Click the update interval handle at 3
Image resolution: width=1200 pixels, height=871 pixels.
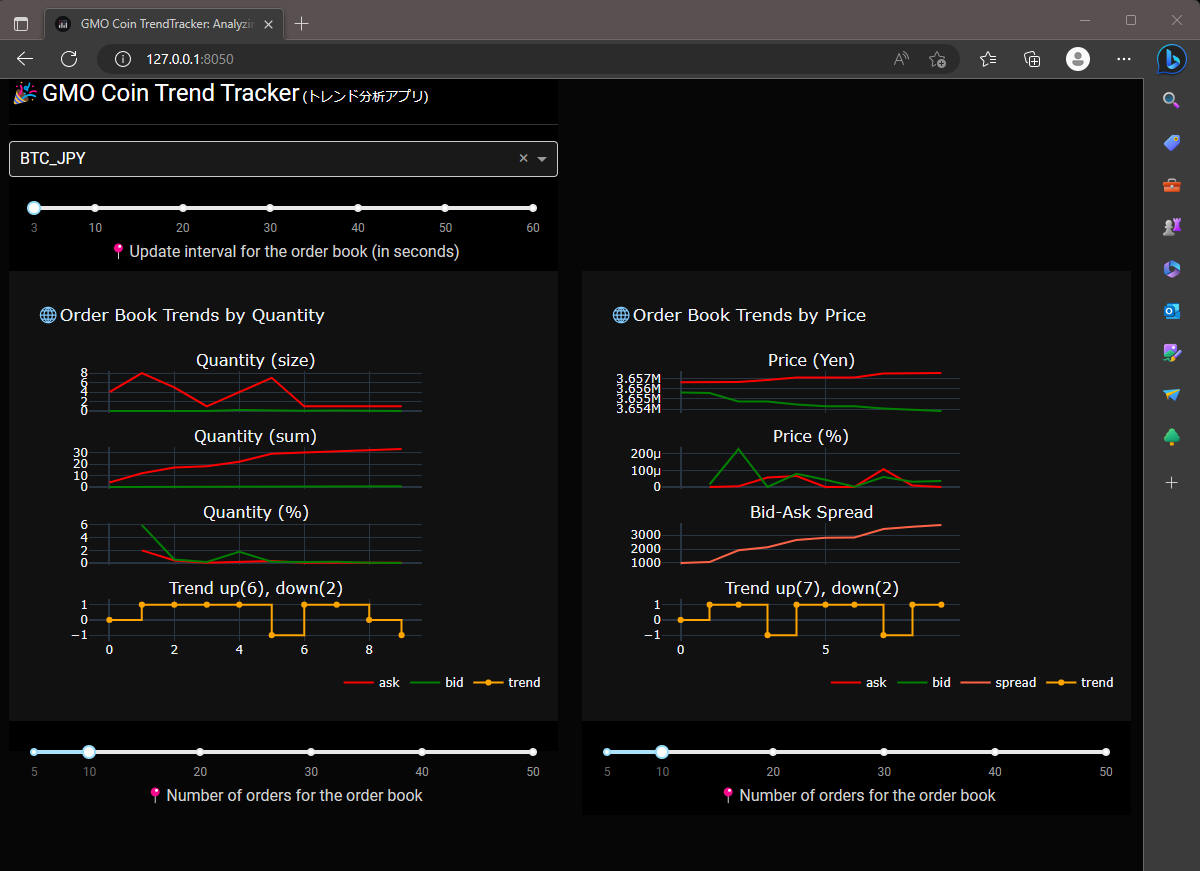34,208
